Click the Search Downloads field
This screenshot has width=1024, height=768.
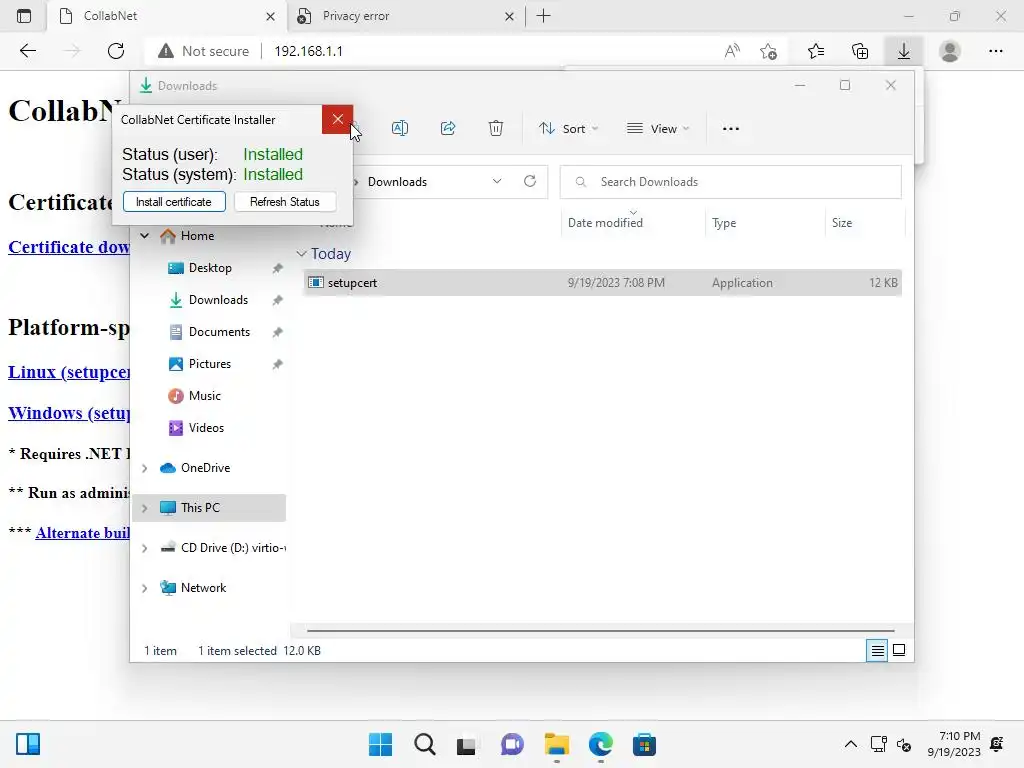tap(730, 182)
